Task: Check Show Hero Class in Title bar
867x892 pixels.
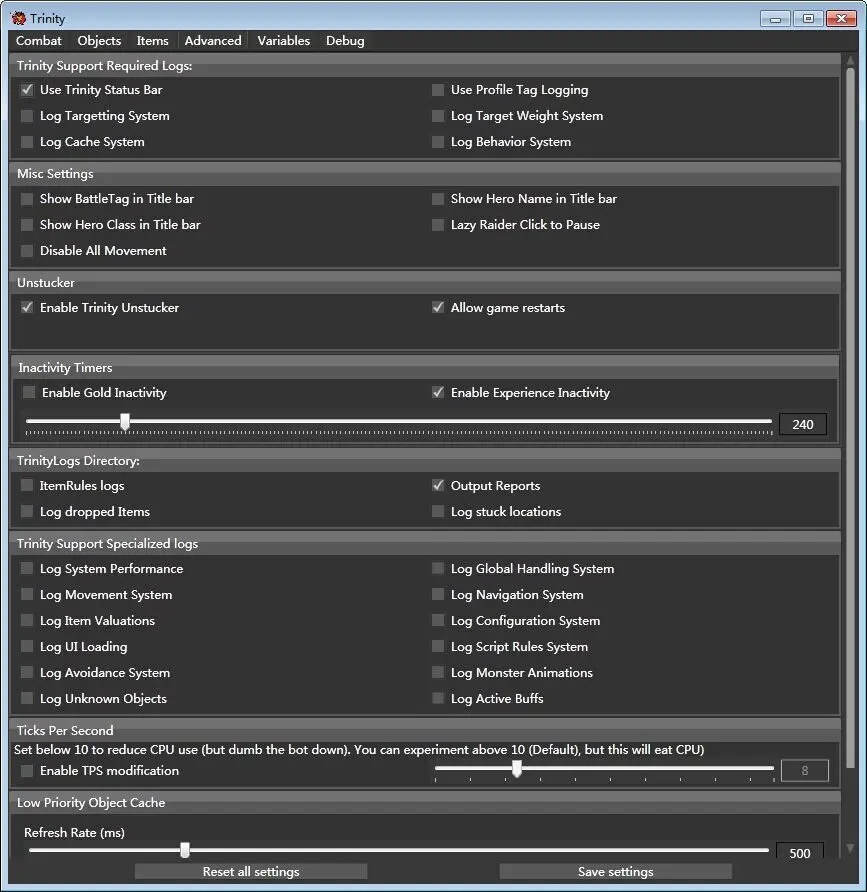Action: click(27, 225)
